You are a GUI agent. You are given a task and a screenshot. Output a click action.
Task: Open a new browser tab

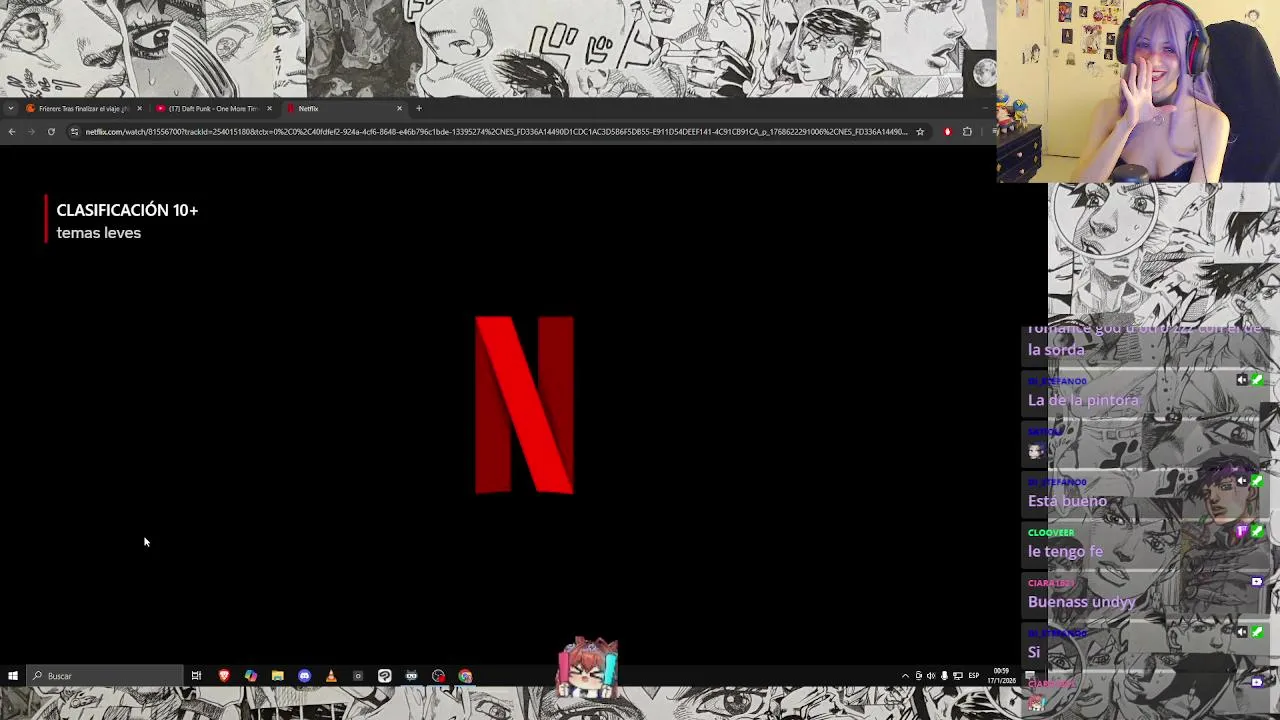(x=419, y=108)
